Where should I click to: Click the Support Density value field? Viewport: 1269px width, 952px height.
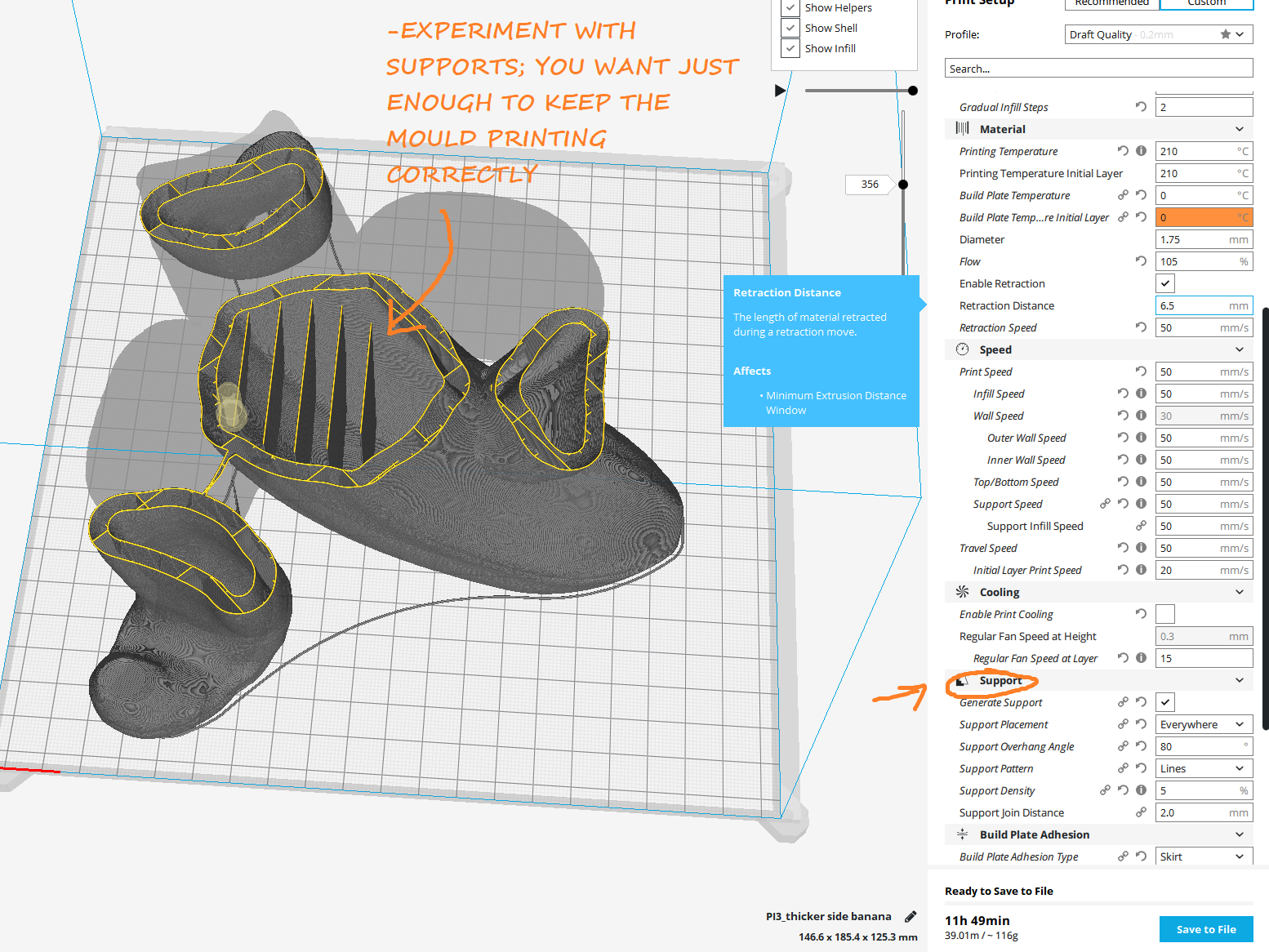tap(1204, 790)
